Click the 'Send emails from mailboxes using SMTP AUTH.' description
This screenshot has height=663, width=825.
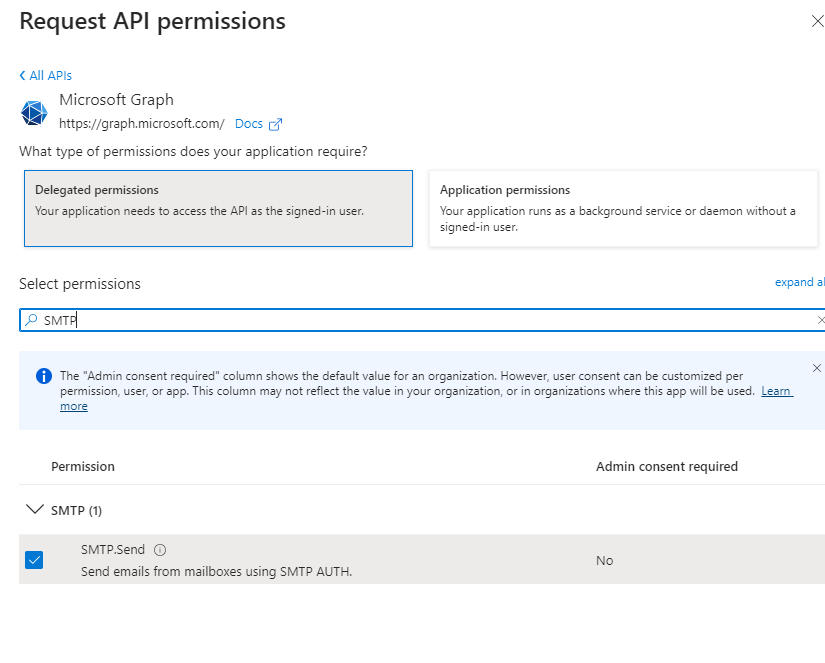(216, 571)
